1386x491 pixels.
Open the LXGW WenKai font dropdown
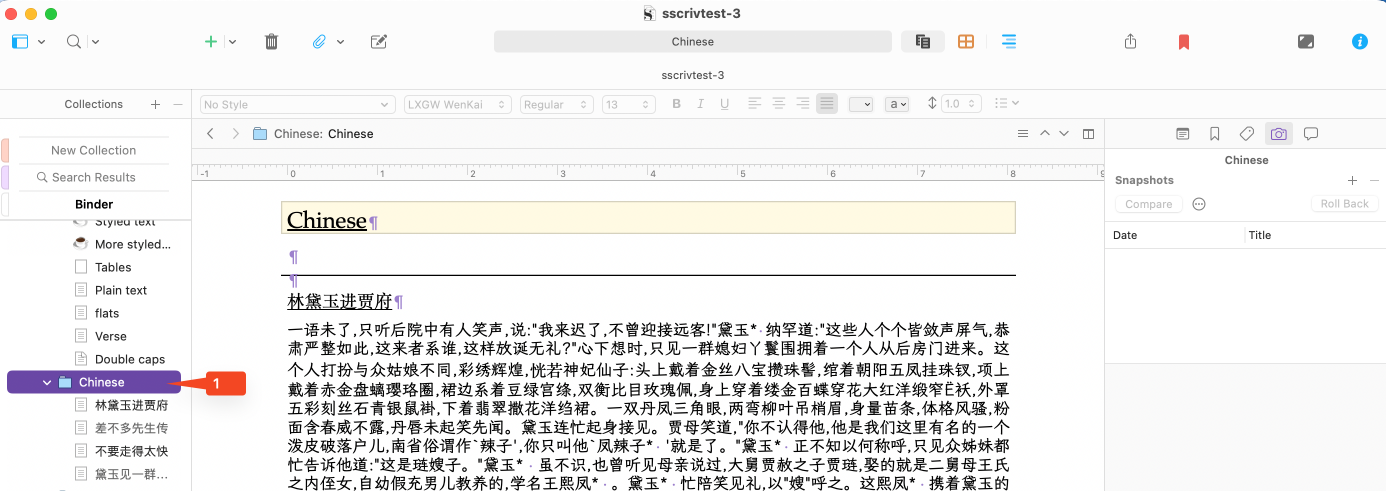[458, 104]
